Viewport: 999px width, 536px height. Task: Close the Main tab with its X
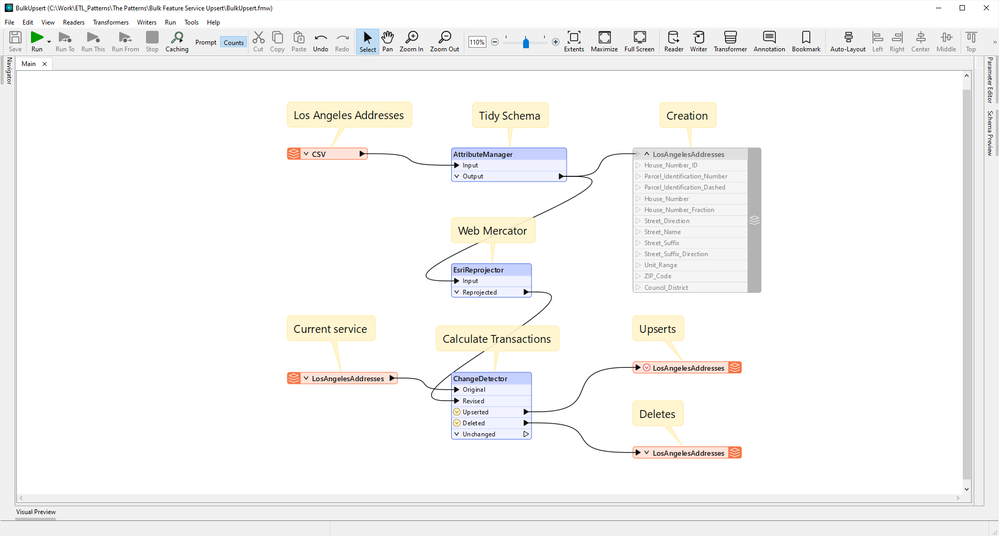click(x=45, y=64)
